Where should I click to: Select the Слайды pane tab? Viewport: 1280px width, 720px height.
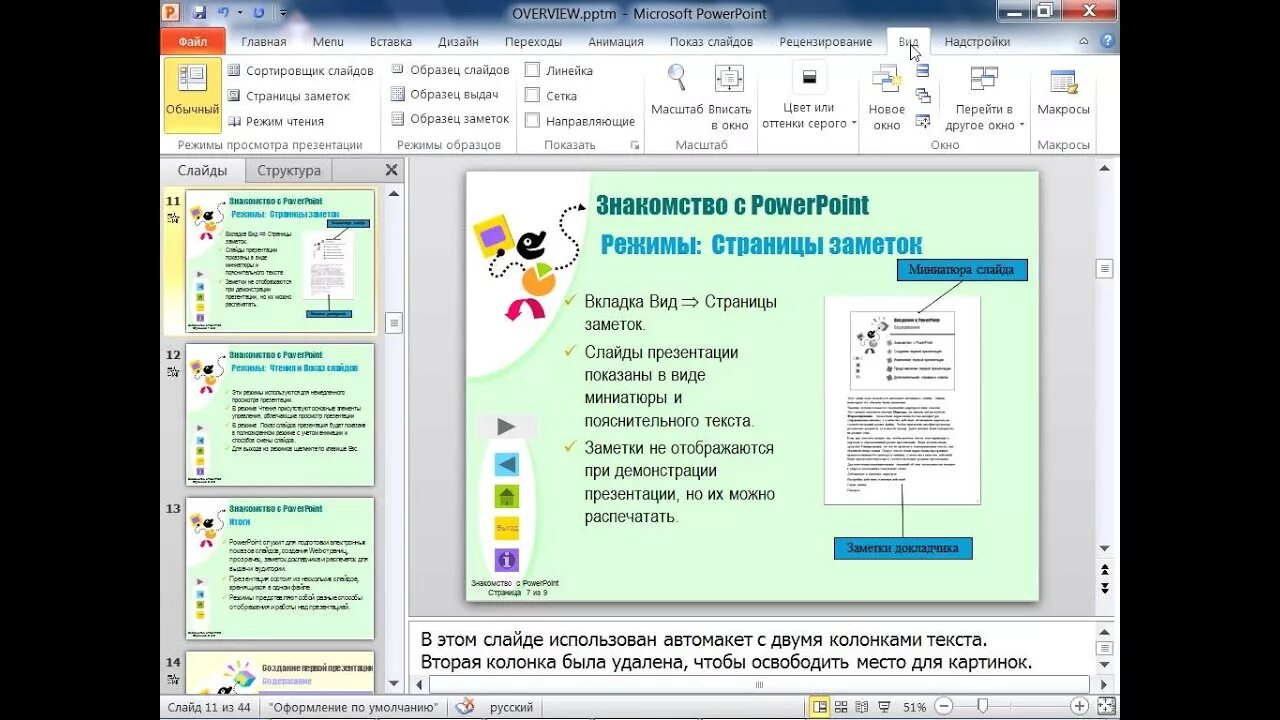[202, 170]
